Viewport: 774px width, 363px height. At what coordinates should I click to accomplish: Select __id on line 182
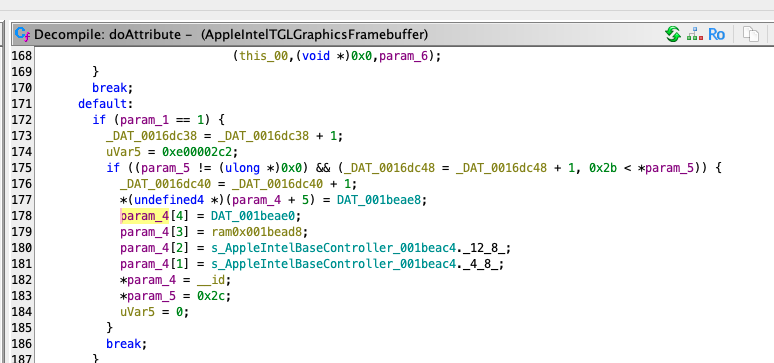211,280
